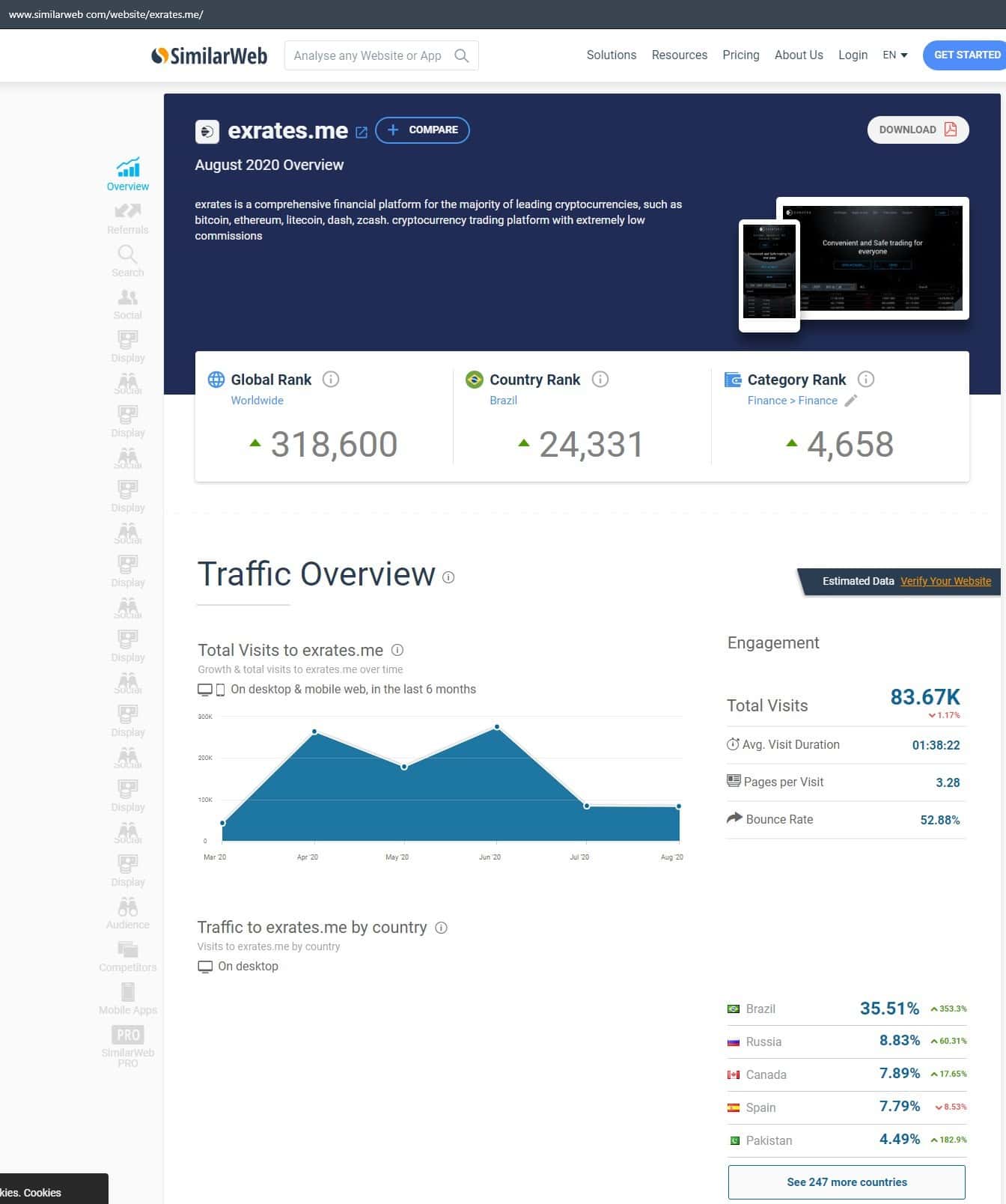Click the 52.88% bounce rate value
The image size is (1006, 1204).
pos(940,820)
